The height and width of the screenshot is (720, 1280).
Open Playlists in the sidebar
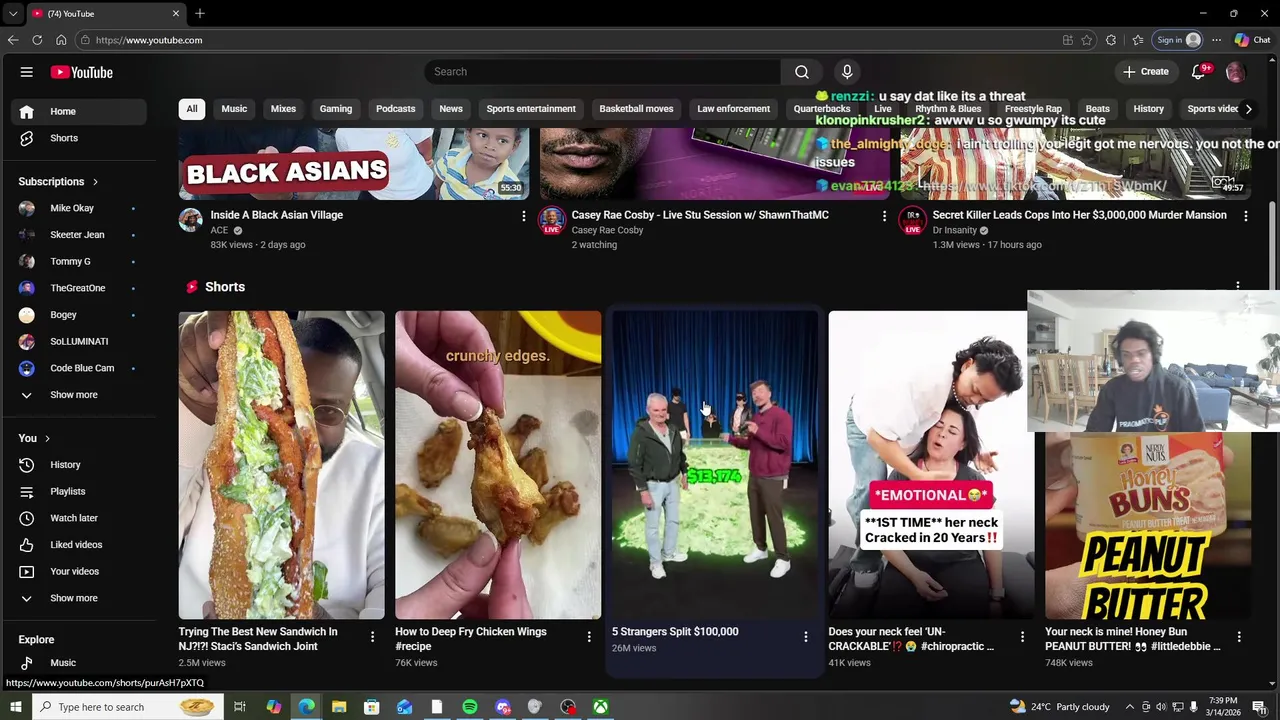(77, 491)
